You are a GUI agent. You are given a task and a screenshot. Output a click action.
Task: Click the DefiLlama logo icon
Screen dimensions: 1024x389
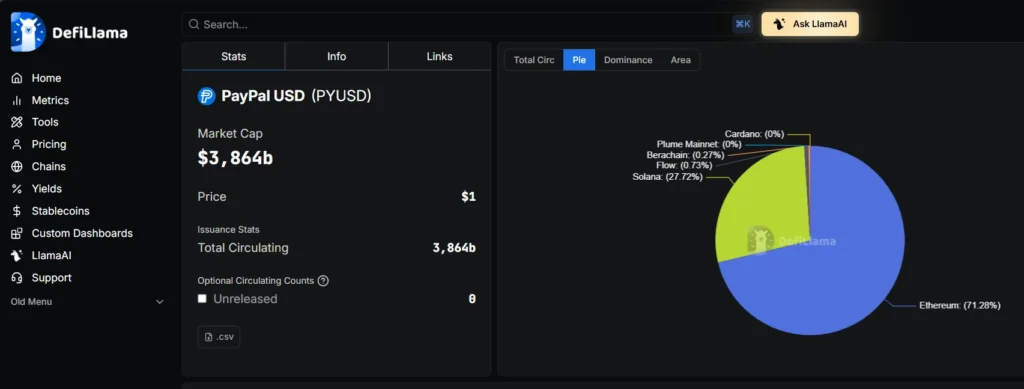pyautogui.click(x=28, y=31)
